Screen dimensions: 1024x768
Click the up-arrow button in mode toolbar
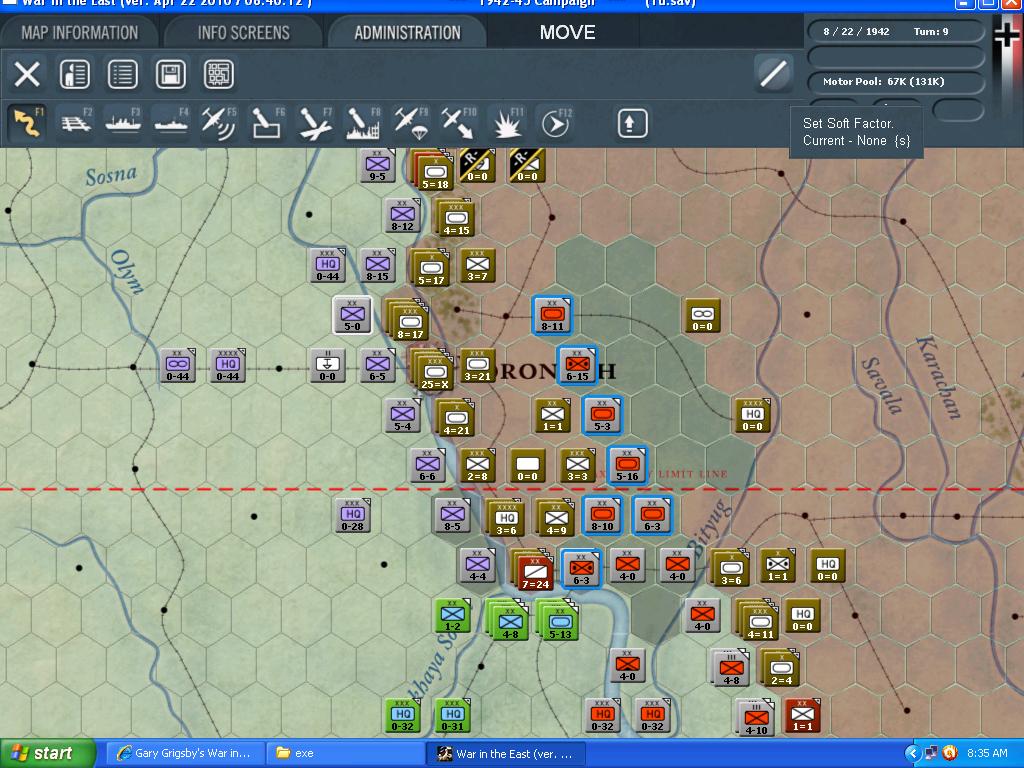pos(632,123)
